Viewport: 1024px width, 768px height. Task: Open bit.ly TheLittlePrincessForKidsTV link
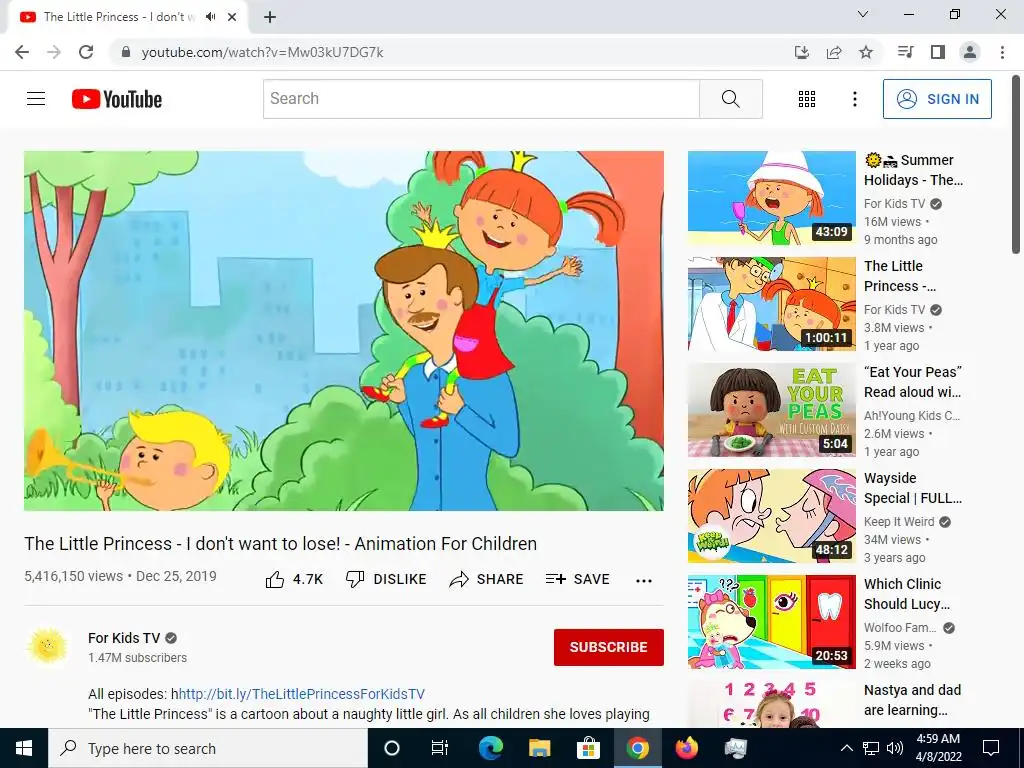point(302,694)
